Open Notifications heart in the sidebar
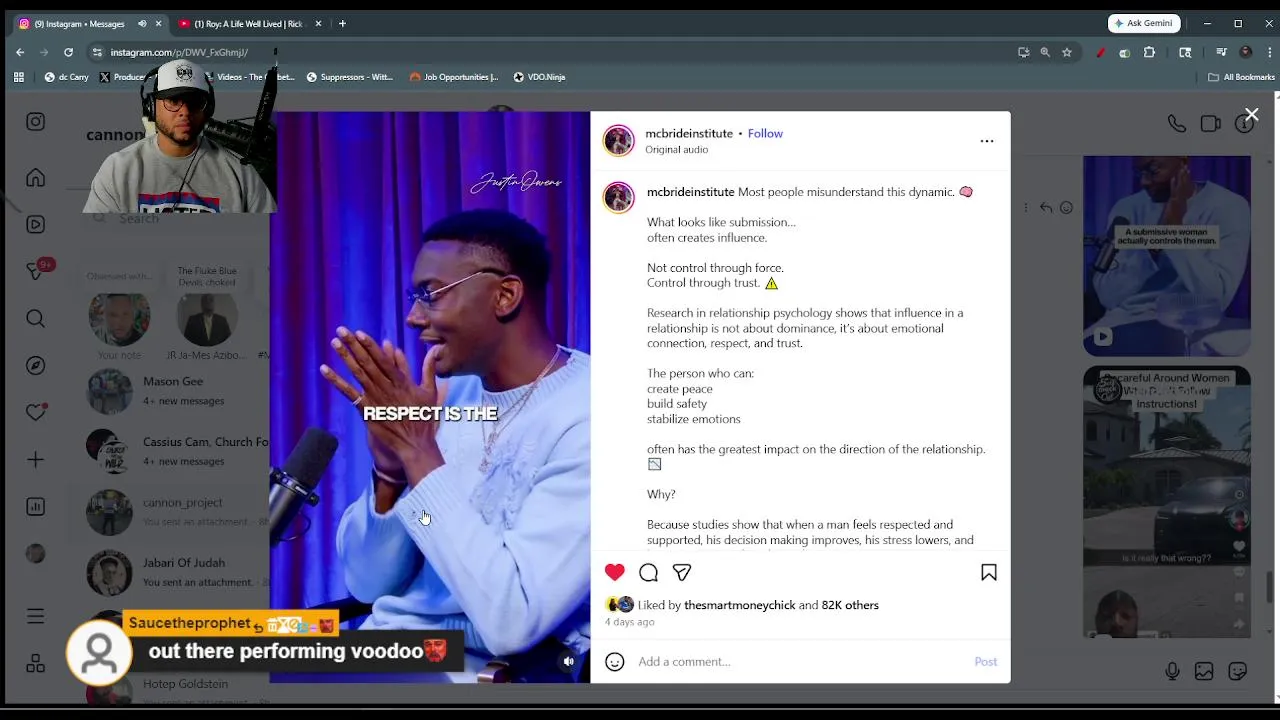Image resolution: width=1280 pixels, height=720 pixels. pyautogui.click(x=36, y=412)
